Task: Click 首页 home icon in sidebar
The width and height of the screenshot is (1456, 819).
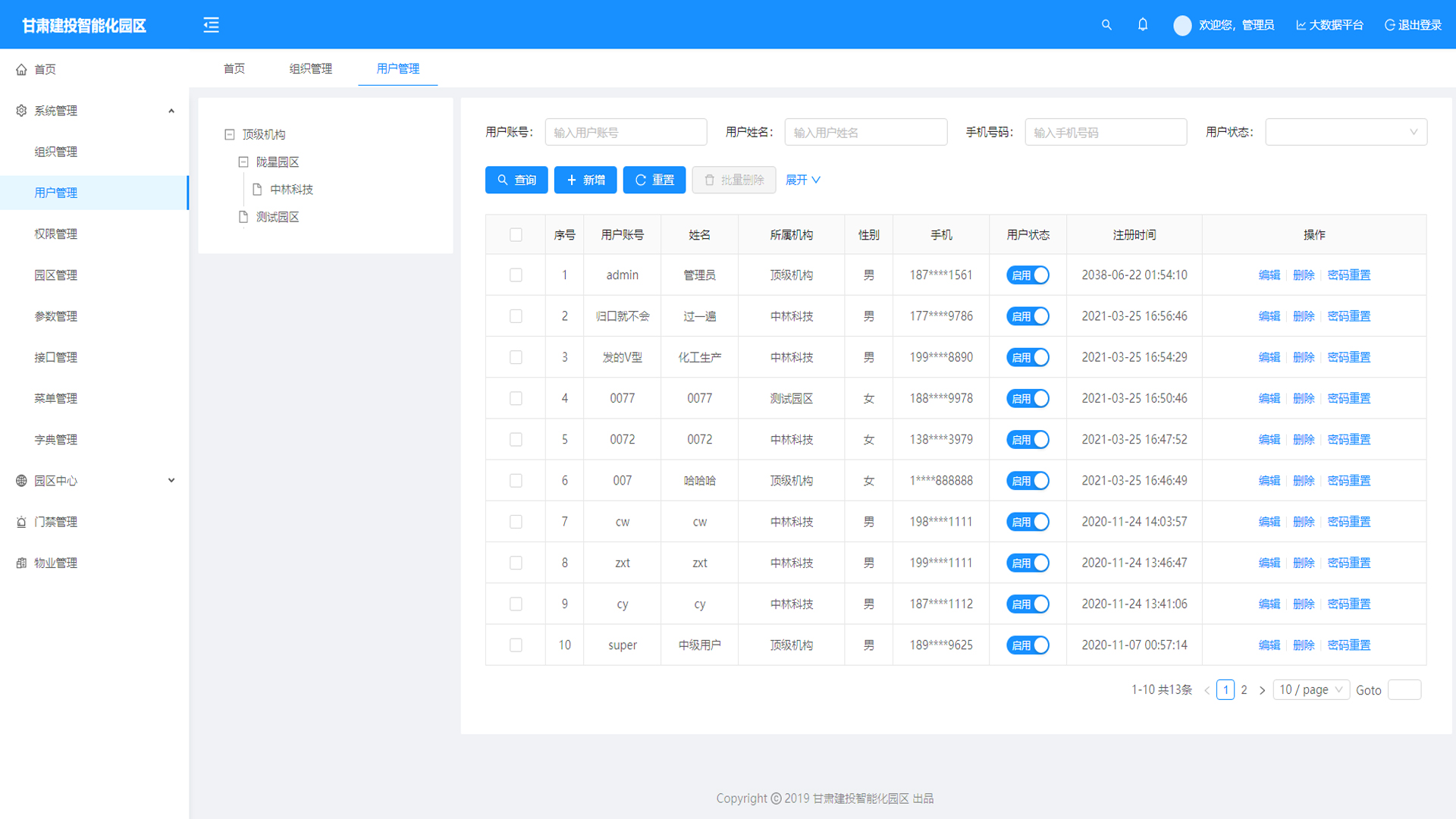Action: [21, 70]
